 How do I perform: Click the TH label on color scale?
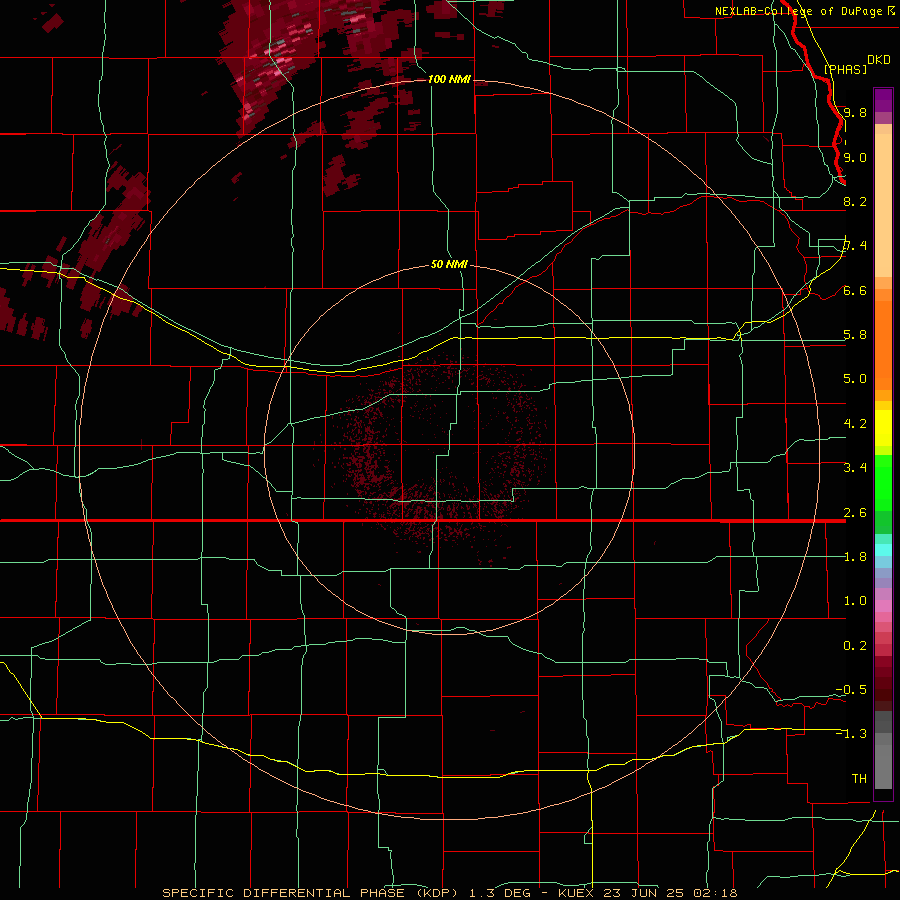859,779
